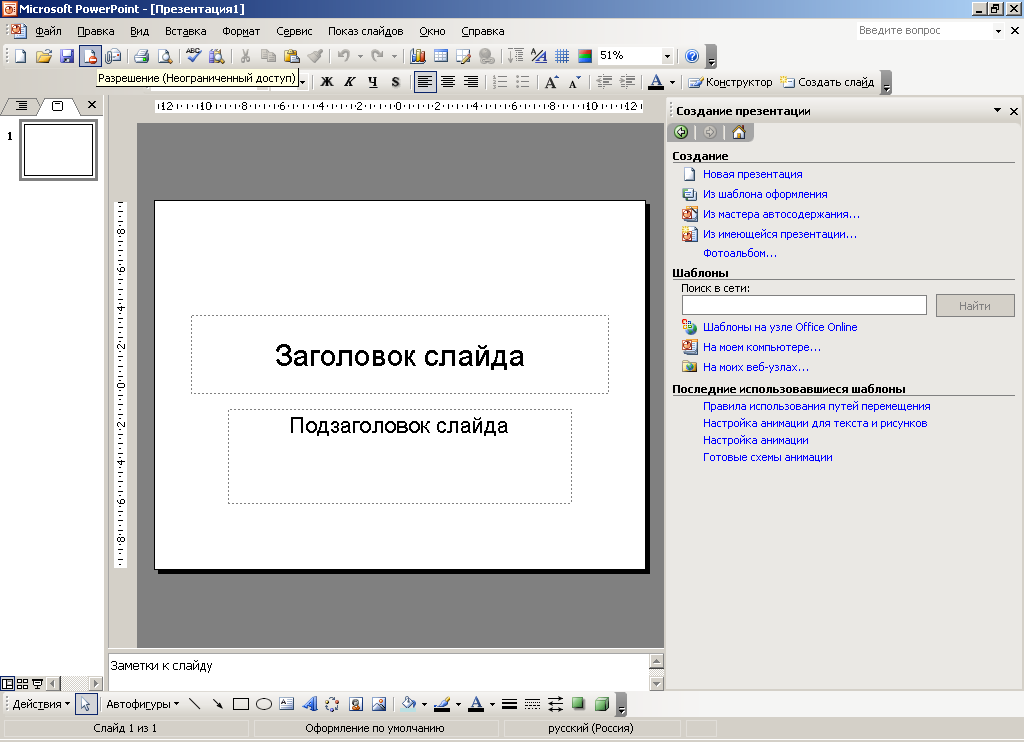Open the Действия dropdown menu
Viewport: 1024px width, 742px height.
[41, 704]
